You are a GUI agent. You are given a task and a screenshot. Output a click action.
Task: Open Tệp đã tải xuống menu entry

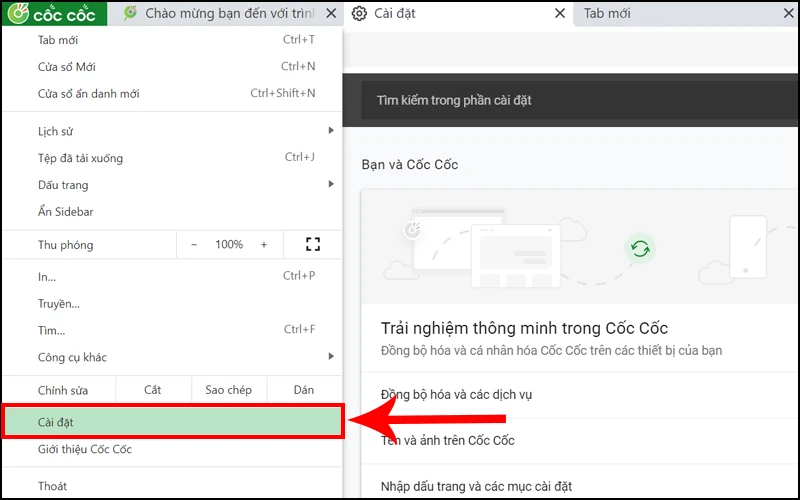172,158
